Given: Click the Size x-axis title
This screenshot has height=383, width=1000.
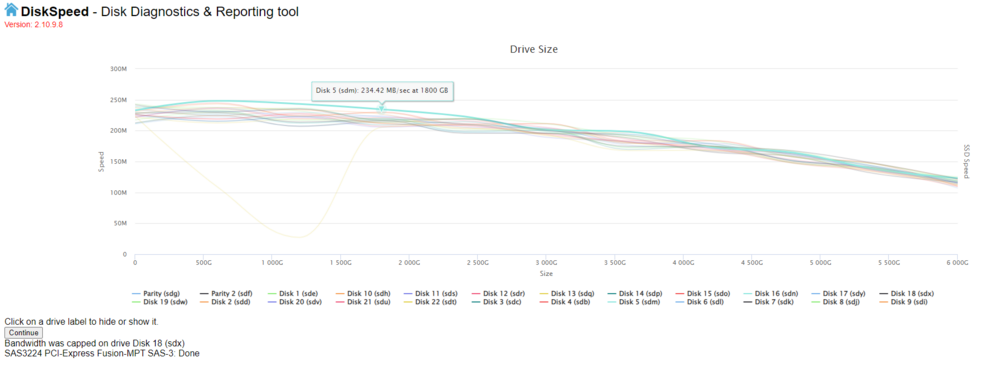Looking at the screenshot, I should click(x=546, y=273).
